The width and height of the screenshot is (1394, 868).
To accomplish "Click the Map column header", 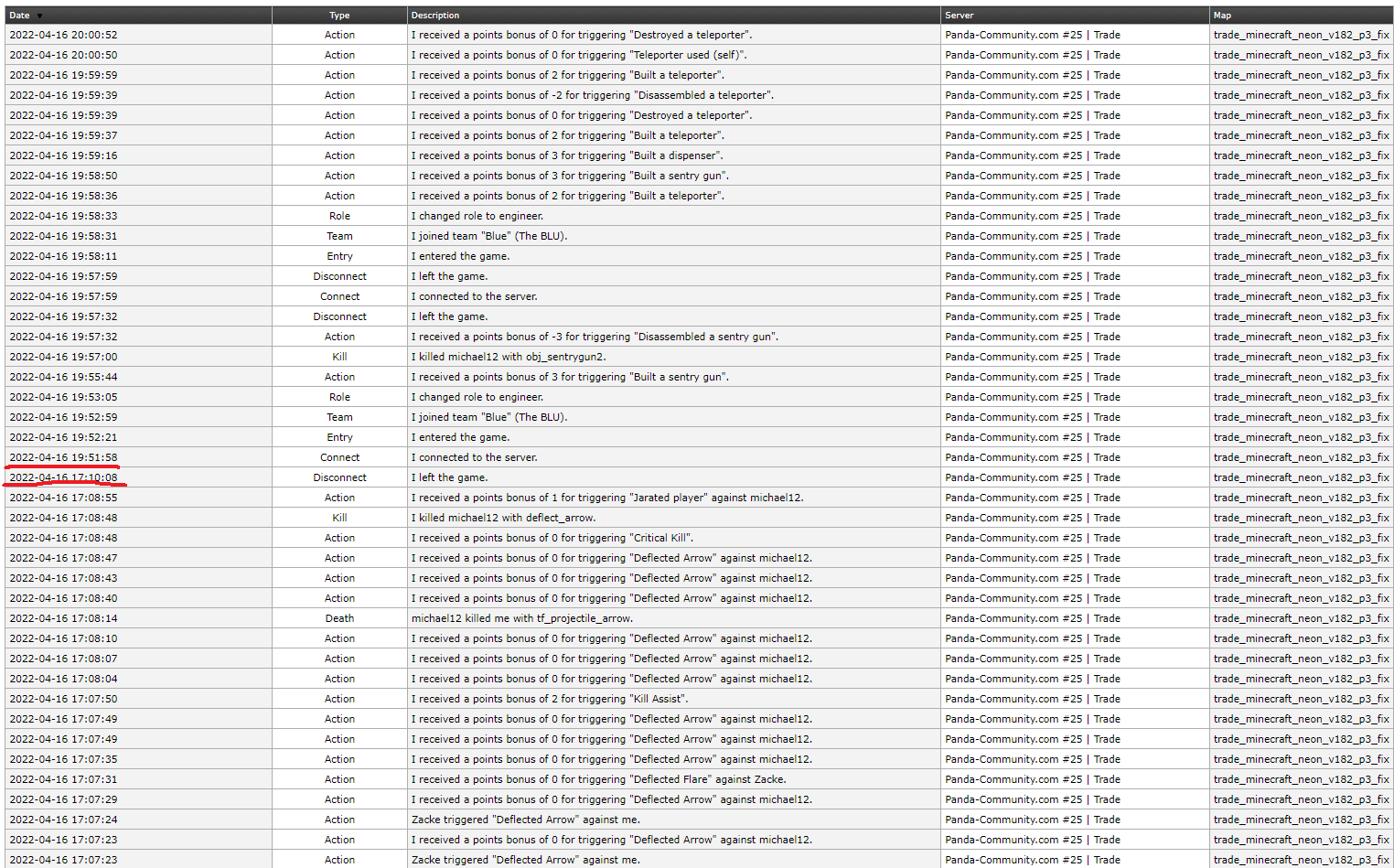I will pos(1222,16).
